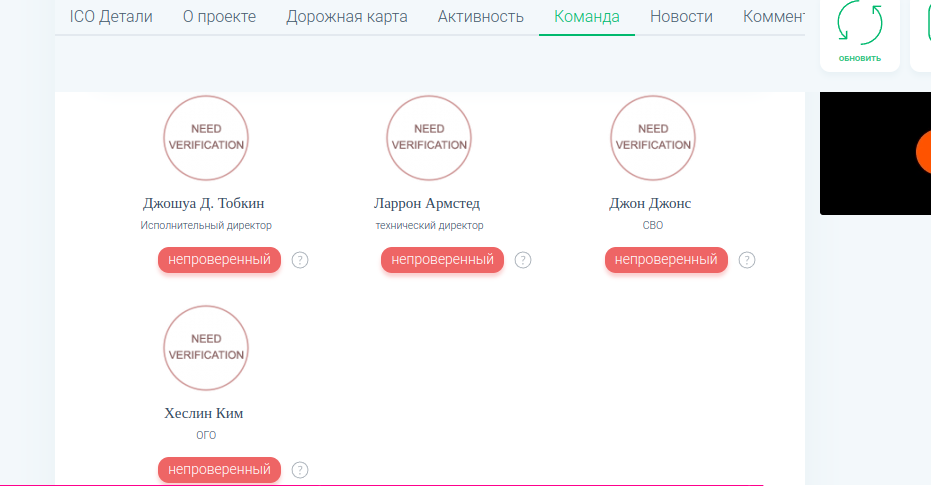The width and height of the screenshot is (931, 486).
Task: Click непроверенный badge under Ларрон Армстед
Action: [442, 260]
